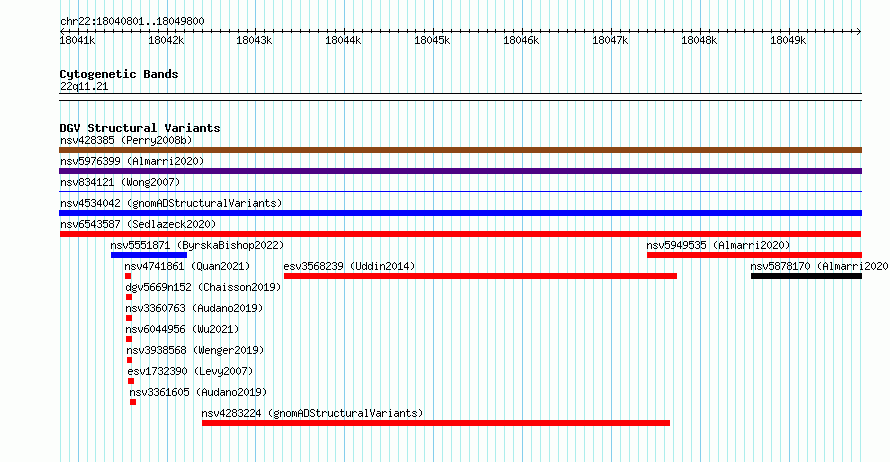This screenshot has height=462, width=890.
Task: Click small red nsv6044956 marker
Action: (129, 339)
